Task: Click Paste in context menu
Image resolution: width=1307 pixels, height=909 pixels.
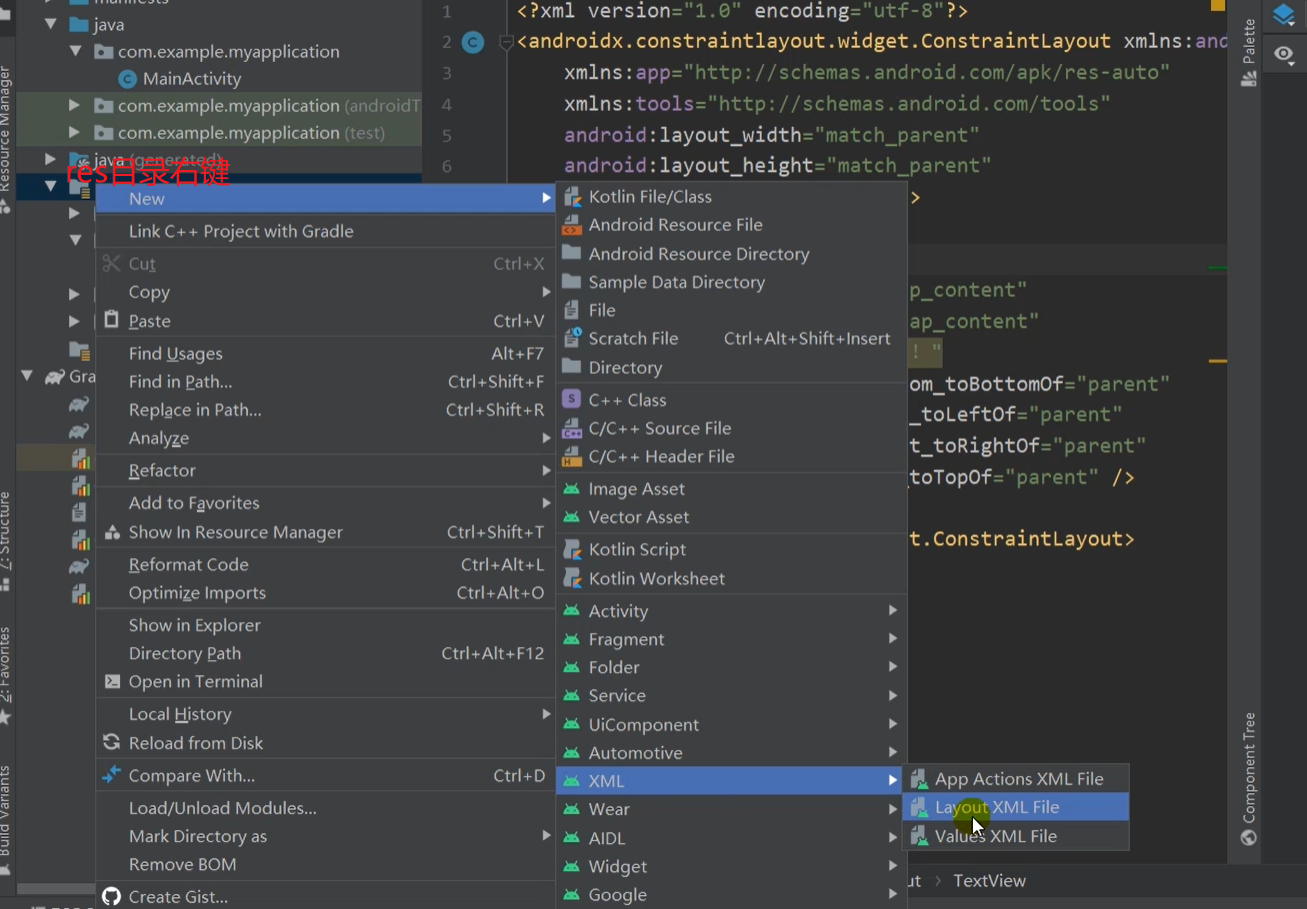Action: point(325,321)
